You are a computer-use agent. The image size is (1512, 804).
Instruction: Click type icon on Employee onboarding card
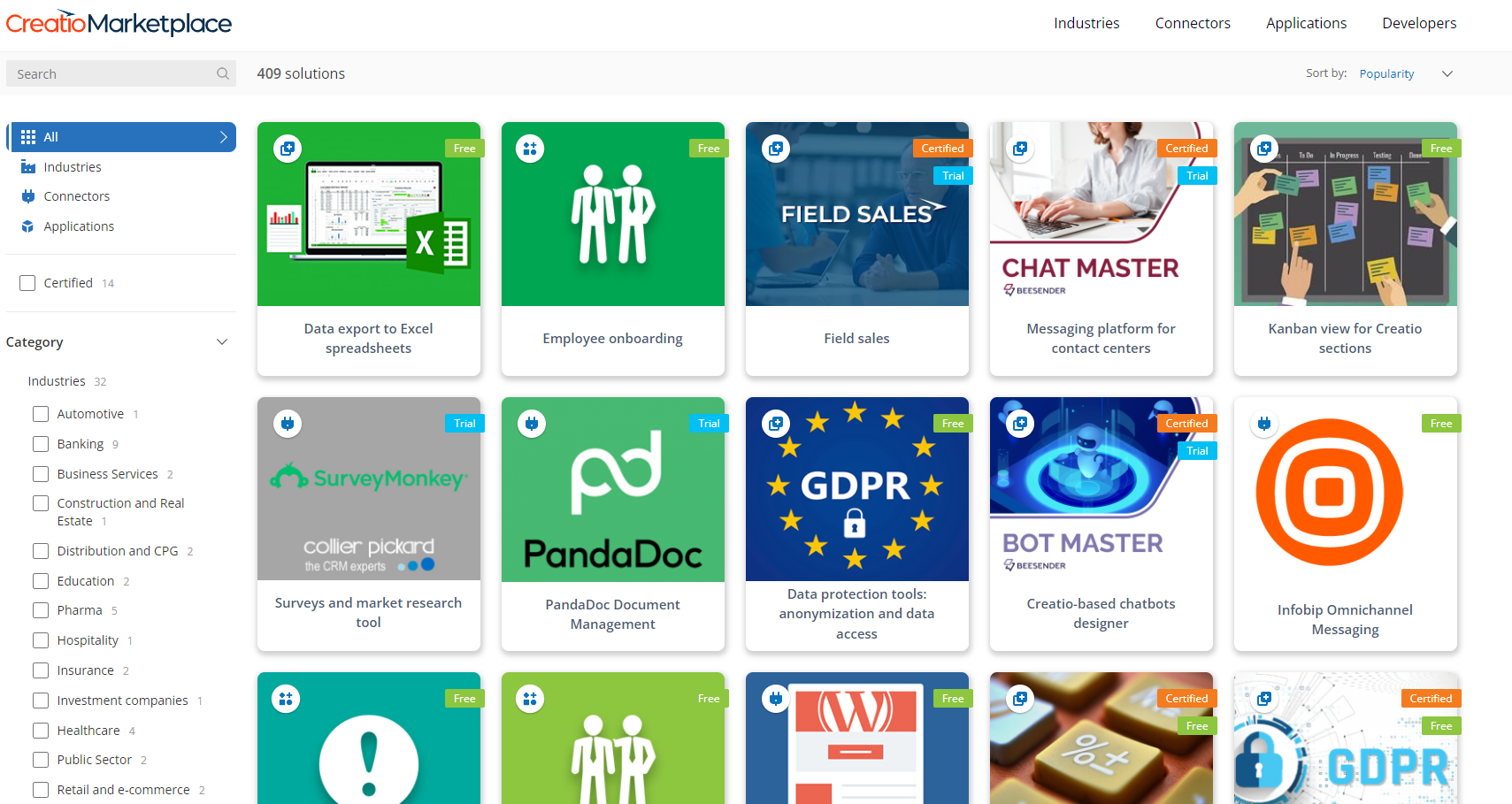coord(530,149)
